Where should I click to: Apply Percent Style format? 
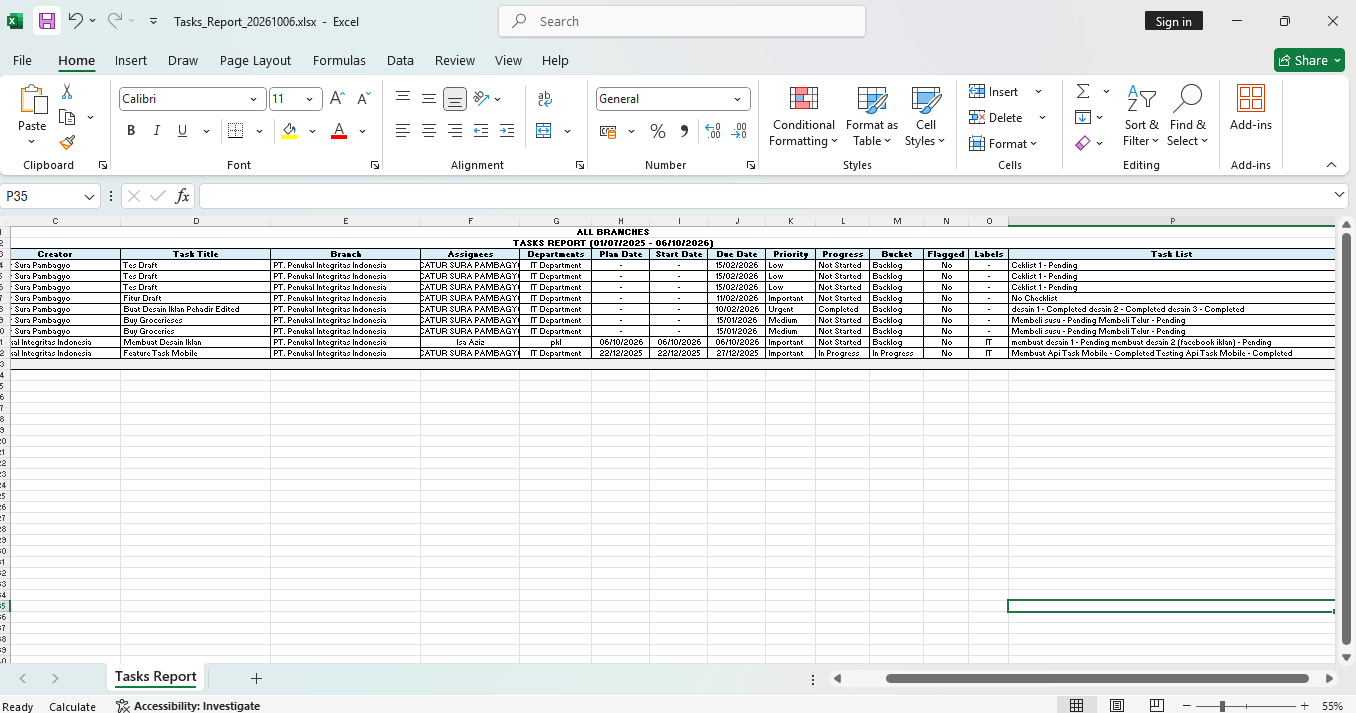[657, 131]
